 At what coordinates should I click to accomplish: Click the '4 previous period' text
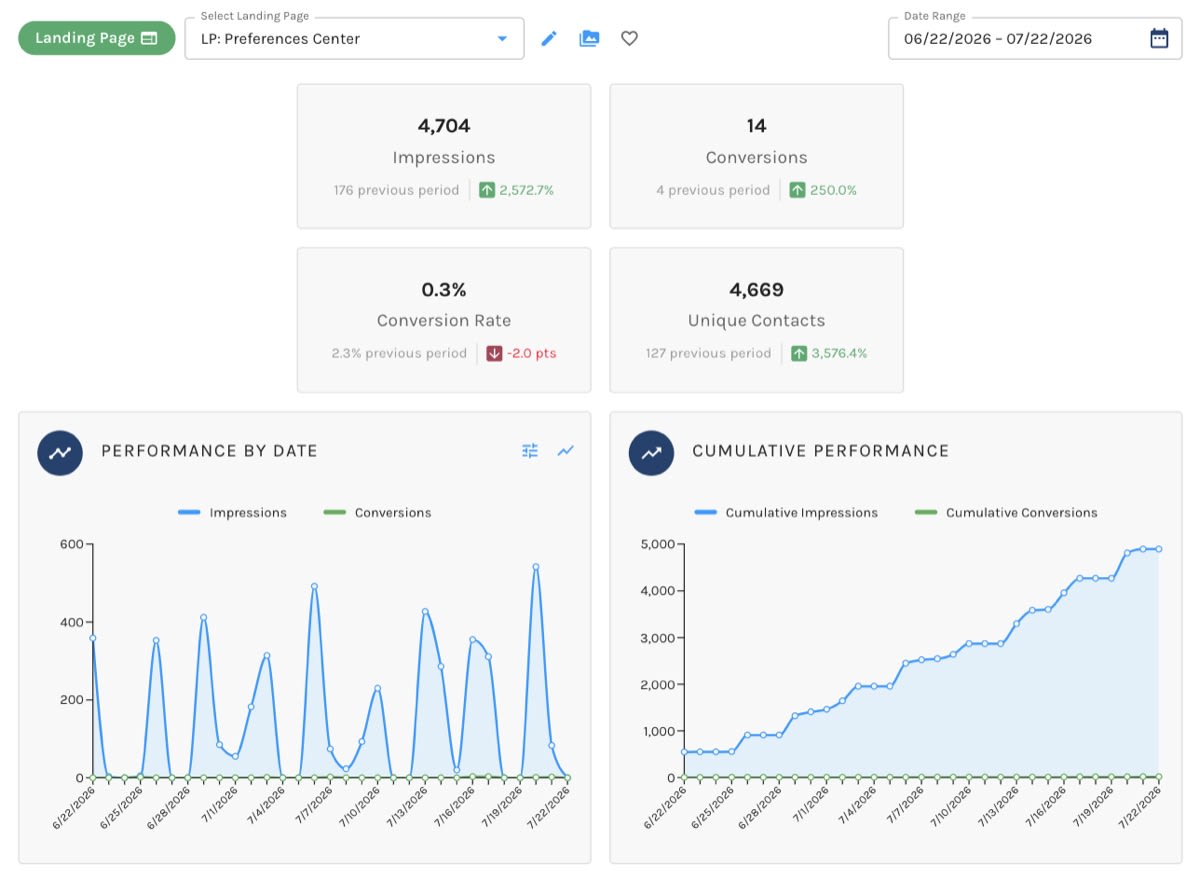pyautogui.click(x=713, y=190)
